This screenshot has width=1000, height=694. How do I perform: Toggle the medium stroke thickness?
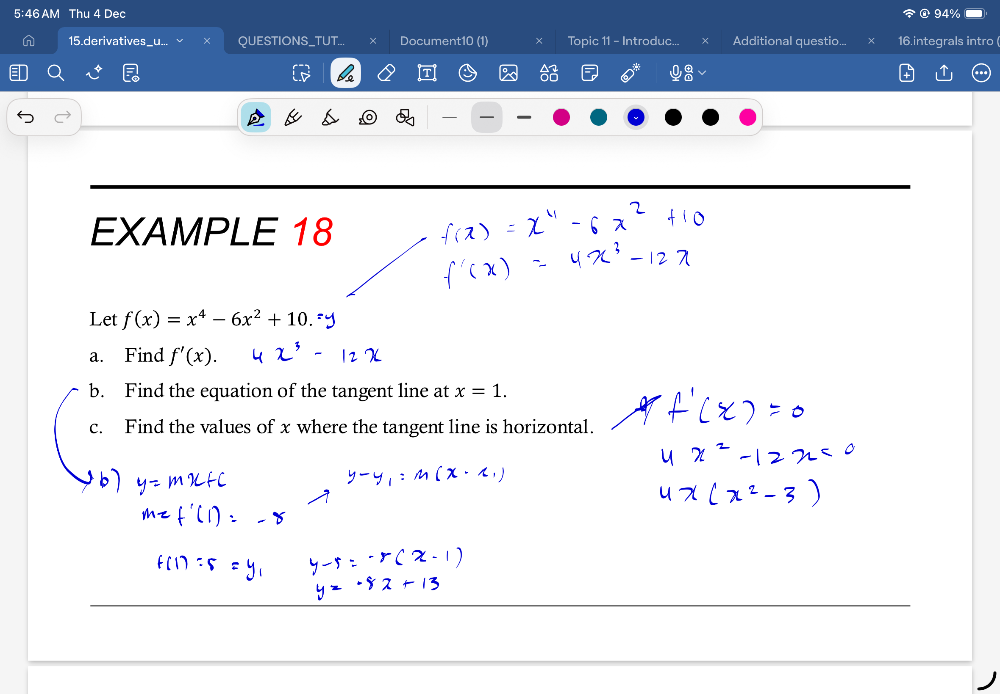pos(486,117)
